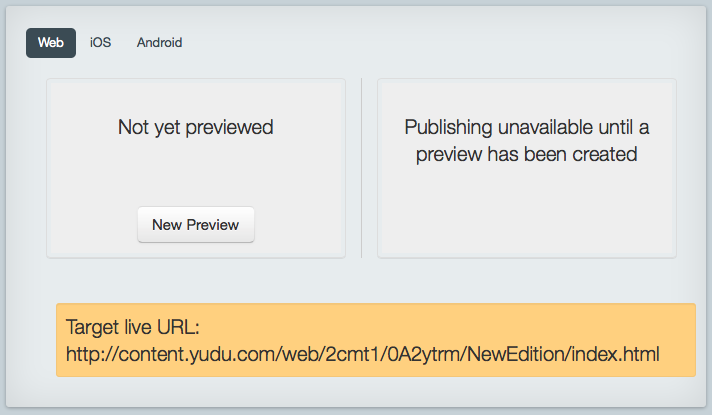Screen dimensions: 712x415
Task: Click the 'preview has been created' text line
Action: 527,154
